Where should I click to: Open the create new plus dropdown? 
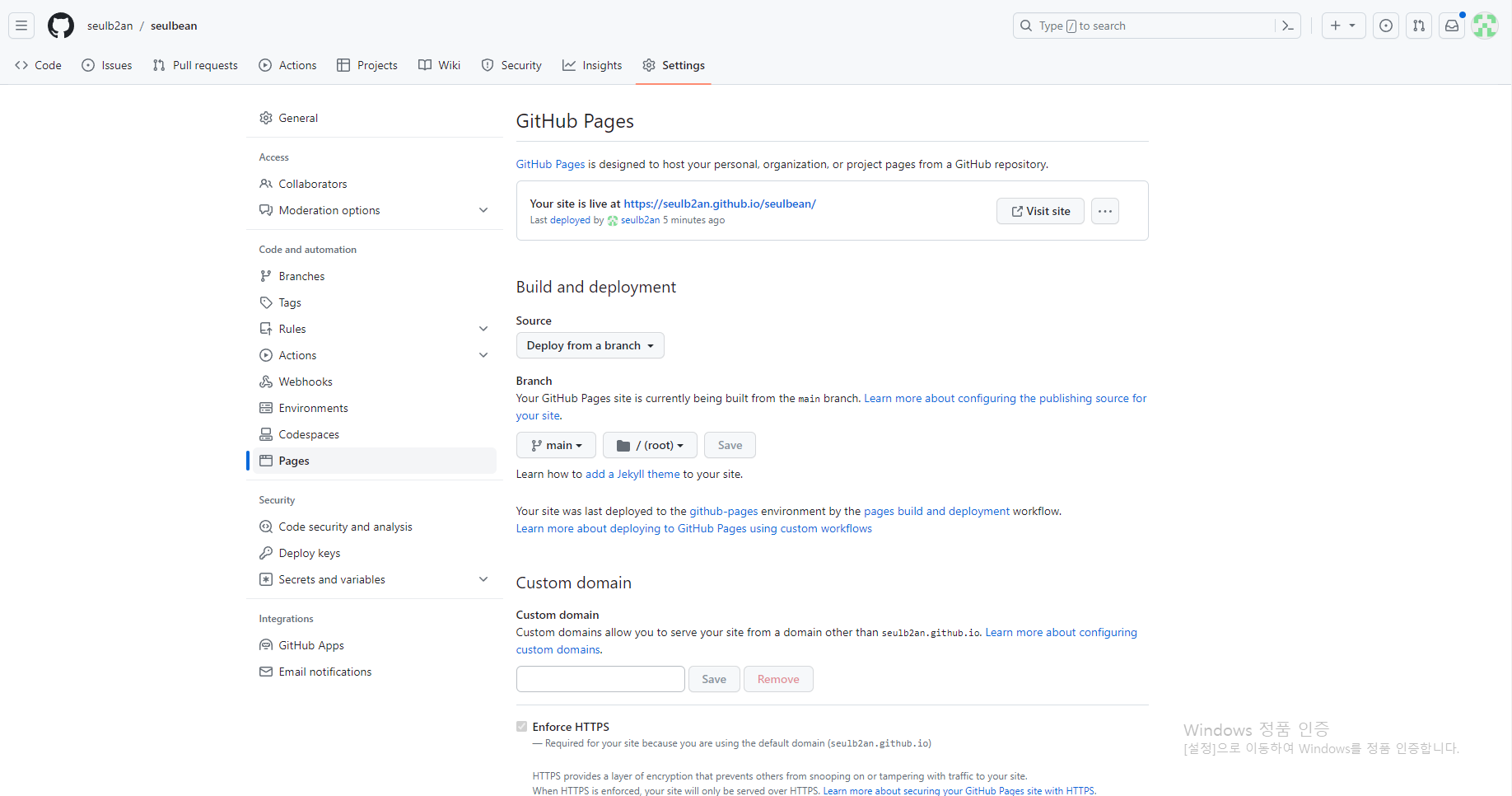point(1343,26)
